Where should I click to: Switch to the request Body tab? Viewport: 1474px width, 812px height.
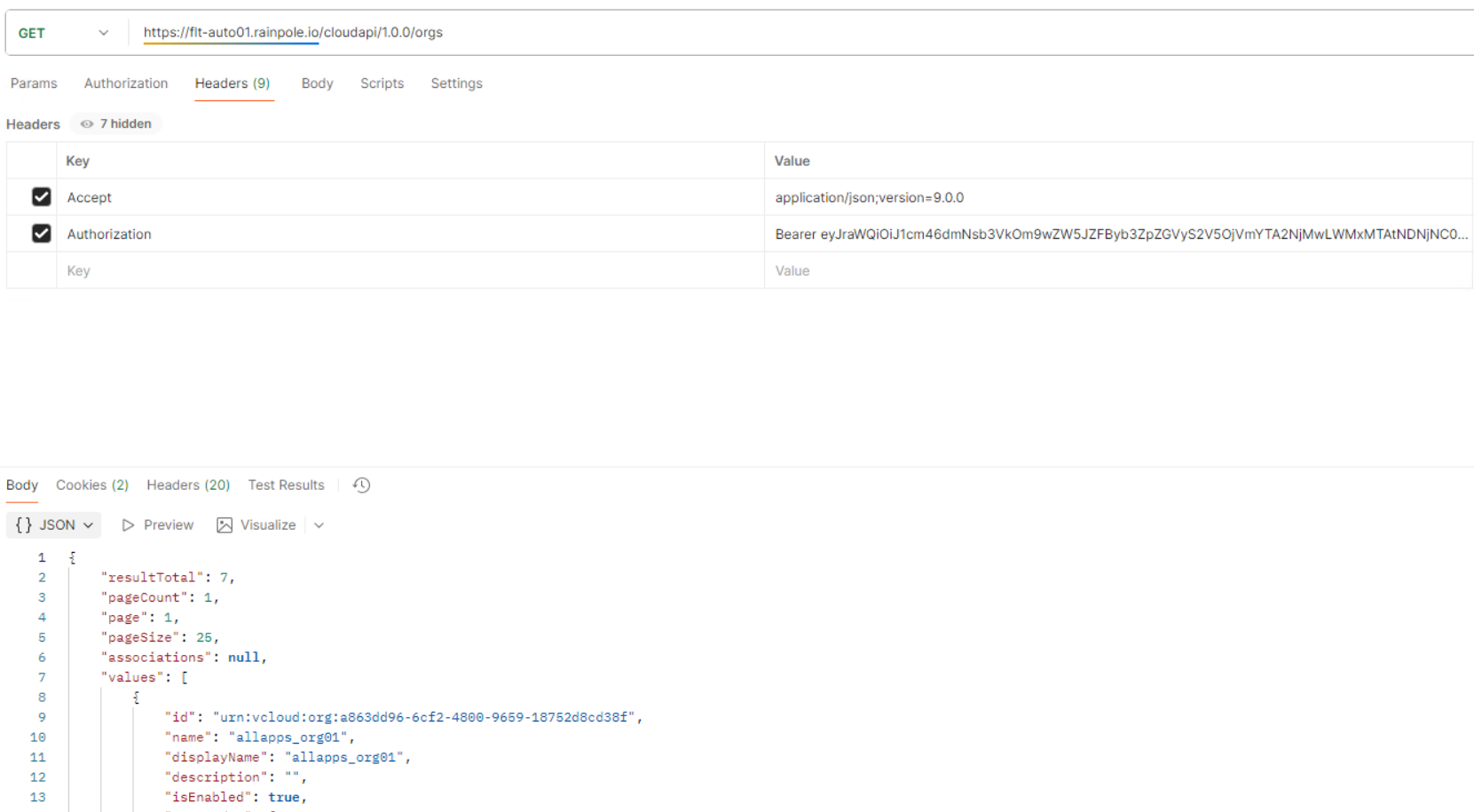coord(317,83)
